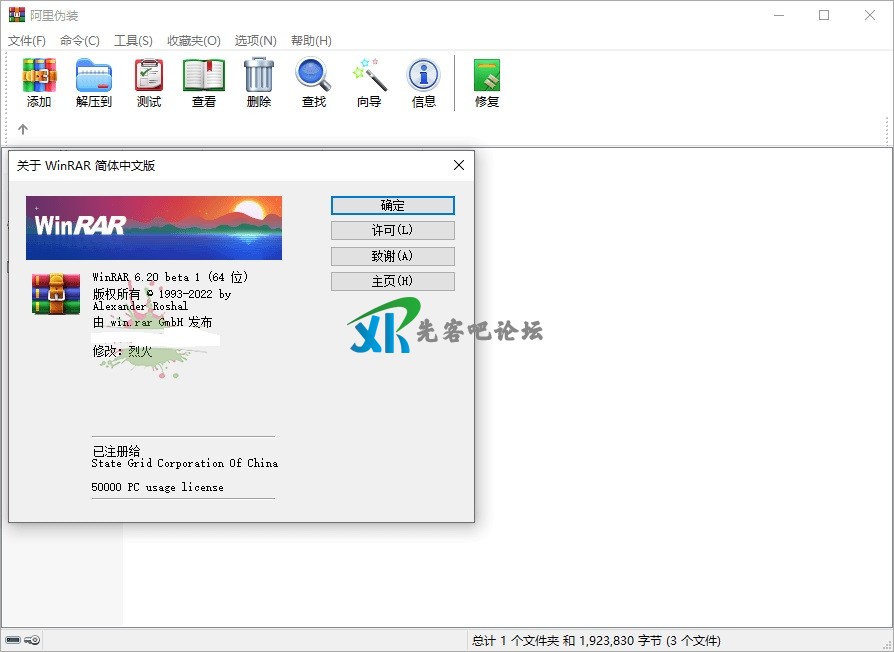894x652 pixels.
Task: Open the 收藏夹(O) favorites menu
Action: 194,41
